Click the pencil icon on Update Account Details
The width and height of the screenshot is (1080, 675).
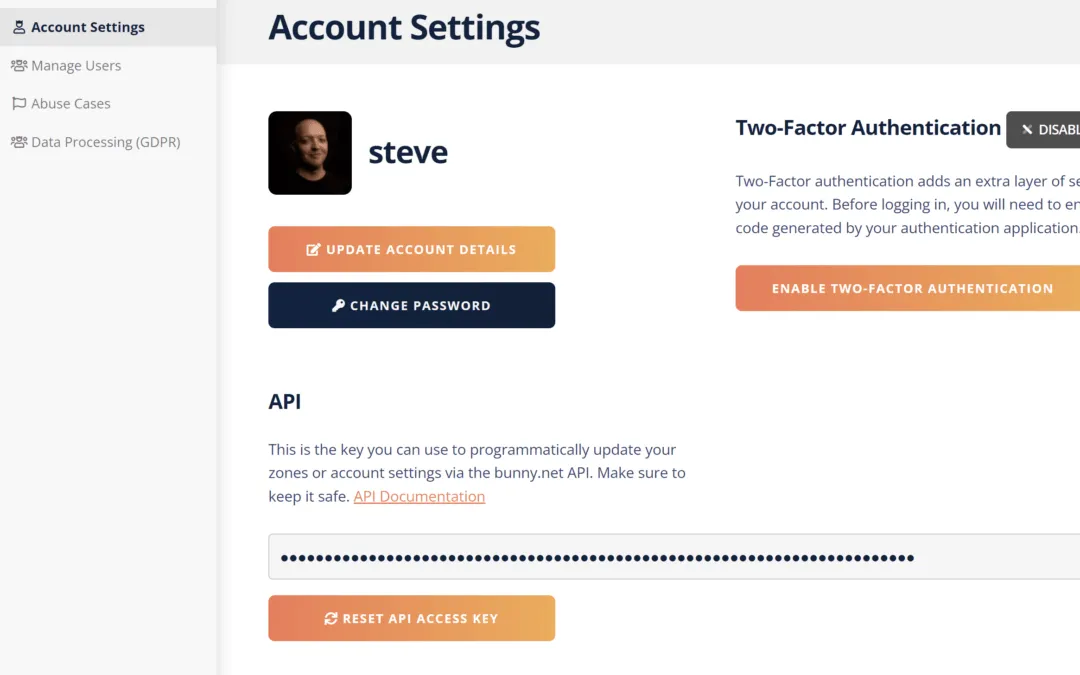[x=313, y=249]
